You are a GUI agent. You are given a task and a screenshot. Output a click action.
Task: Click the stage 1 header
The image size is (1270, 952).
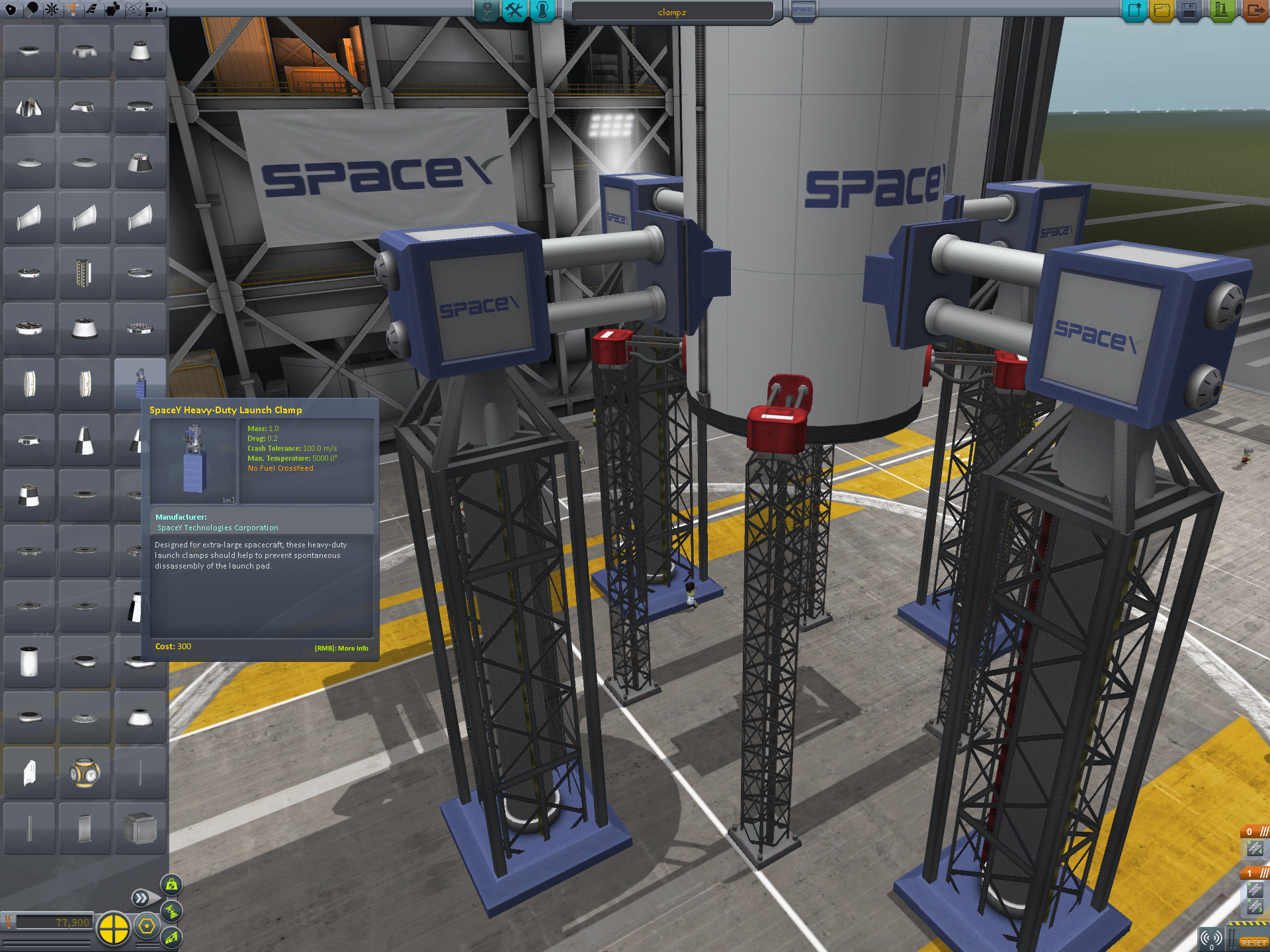pyautogui.click(x=1255, y=873)
